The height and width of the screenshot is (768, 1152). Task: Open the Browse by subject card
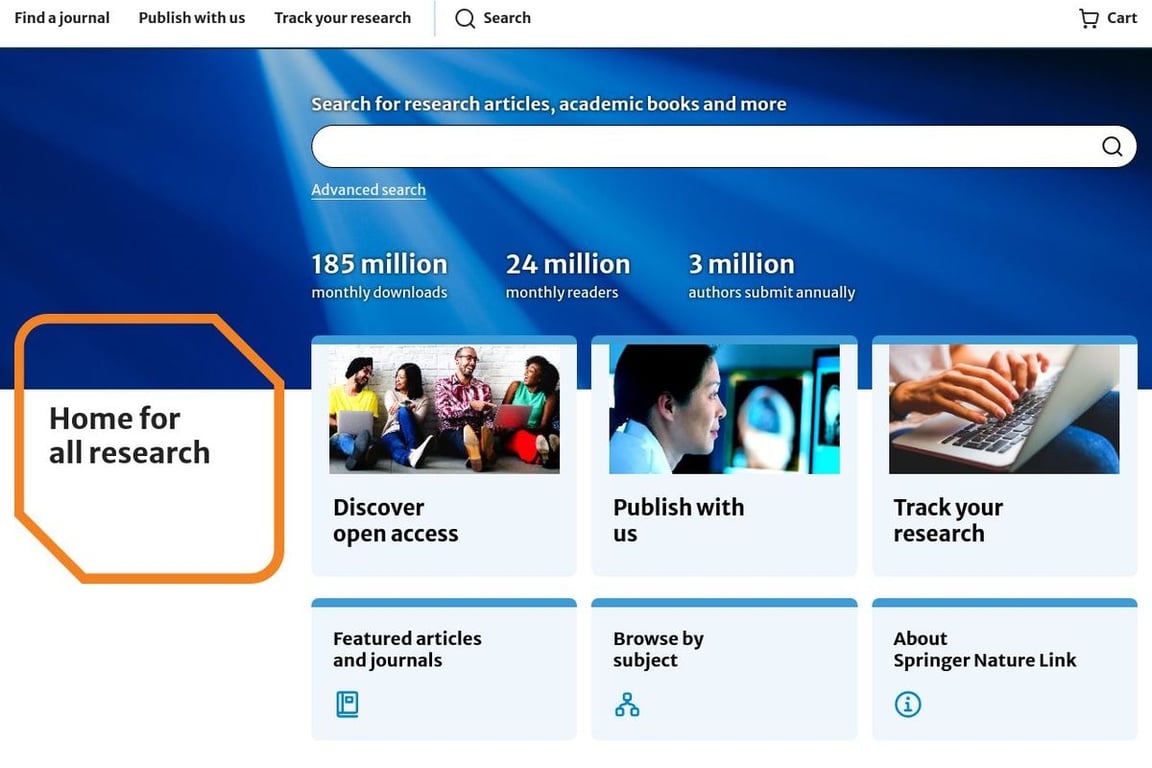tap(724, 669)
